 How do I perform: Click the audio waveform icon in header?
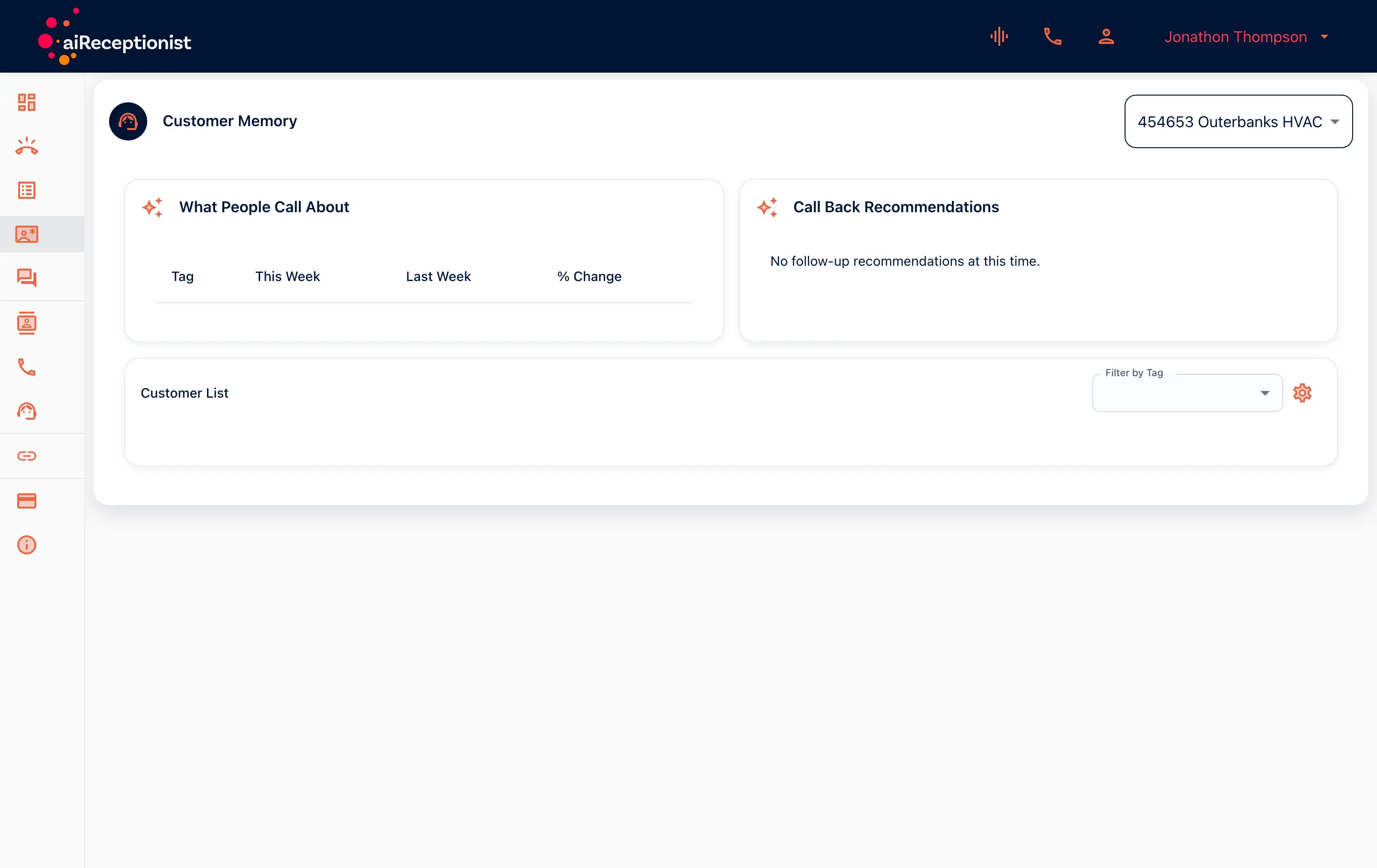[999, 37]
